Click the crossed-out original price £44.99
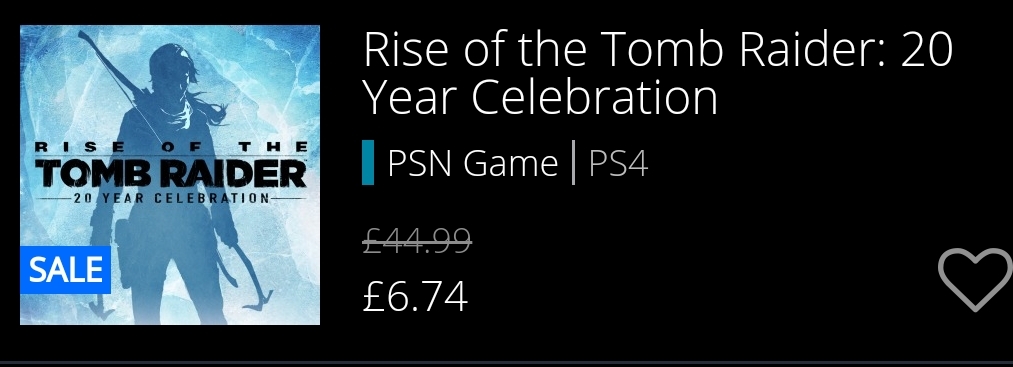This screenshot has height=367, width=1013. pos(417,242)
